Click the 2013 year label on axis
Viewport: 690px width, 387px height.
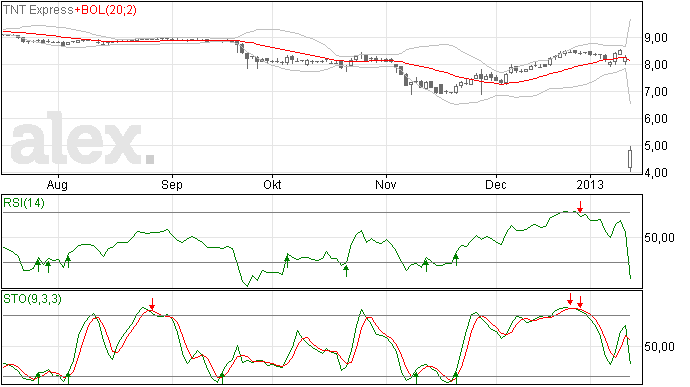(x=590, y=185)
